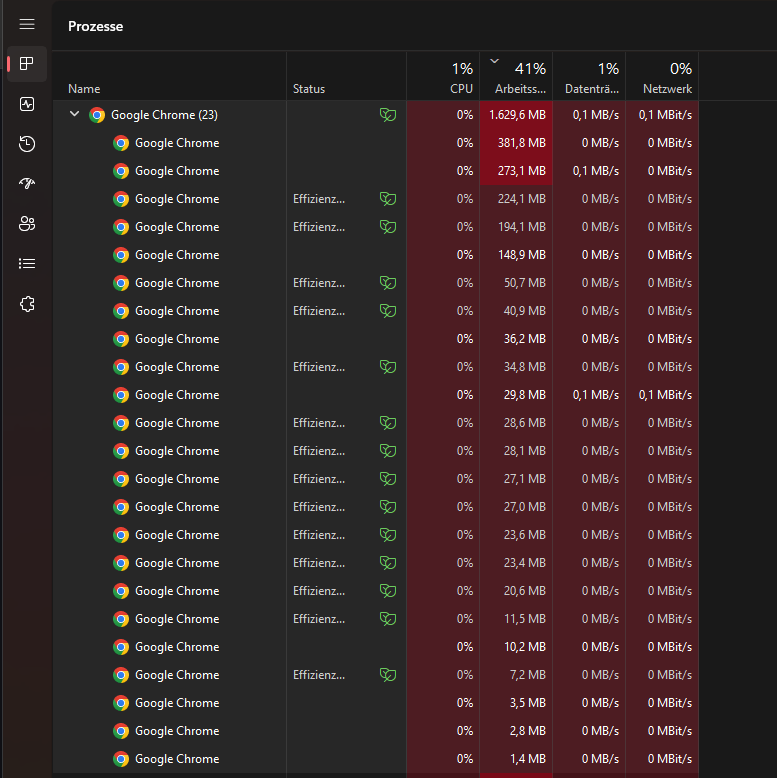Screen dimensions: 777x778
Task: Open the Services puzzle sidebar icon
Action: 27,304
